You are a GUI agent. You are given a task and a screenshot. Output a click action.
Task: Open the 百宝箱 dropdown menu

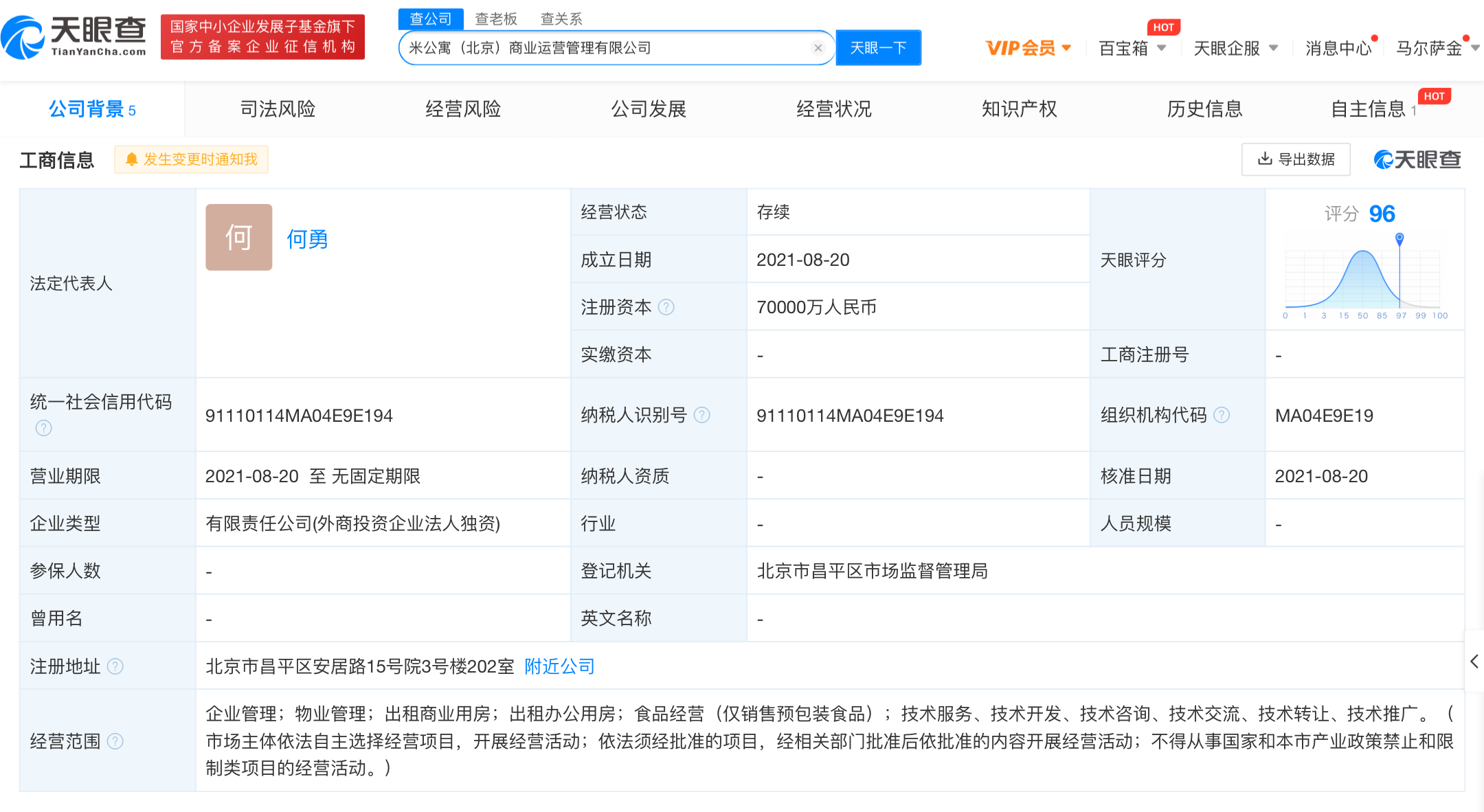1132,48
